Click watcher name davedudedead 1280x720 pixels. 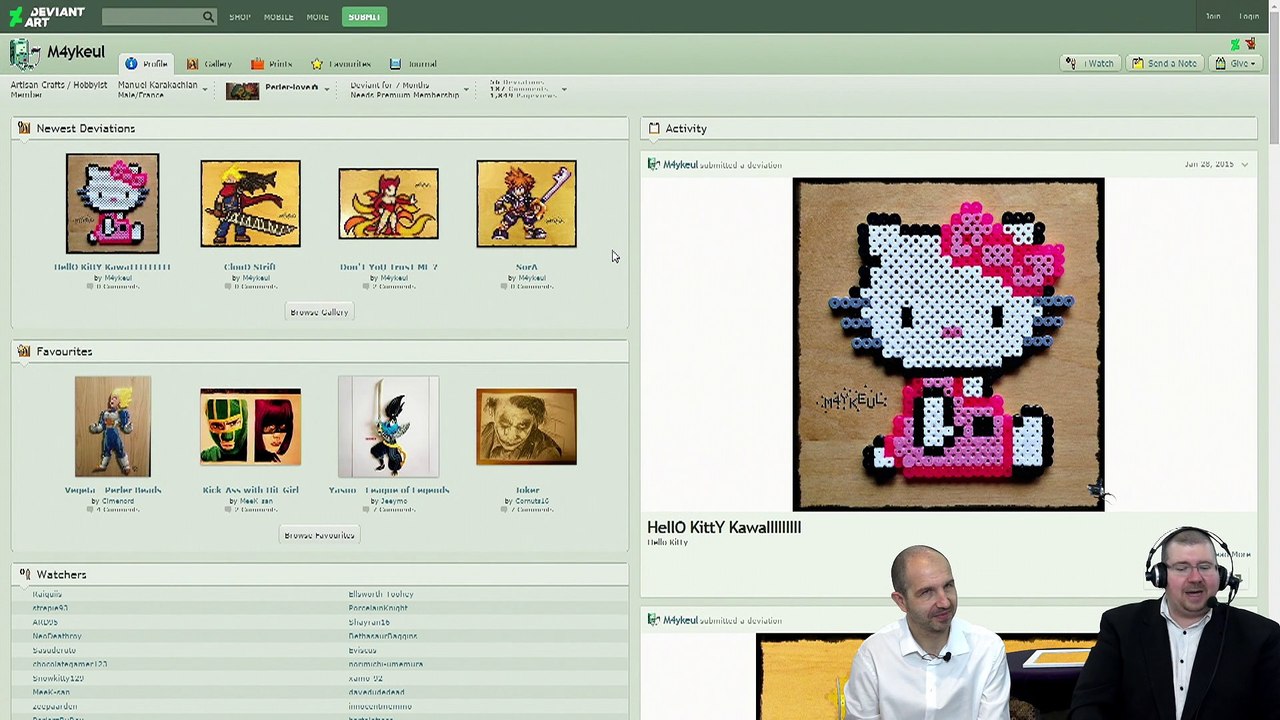click(377, 692)
